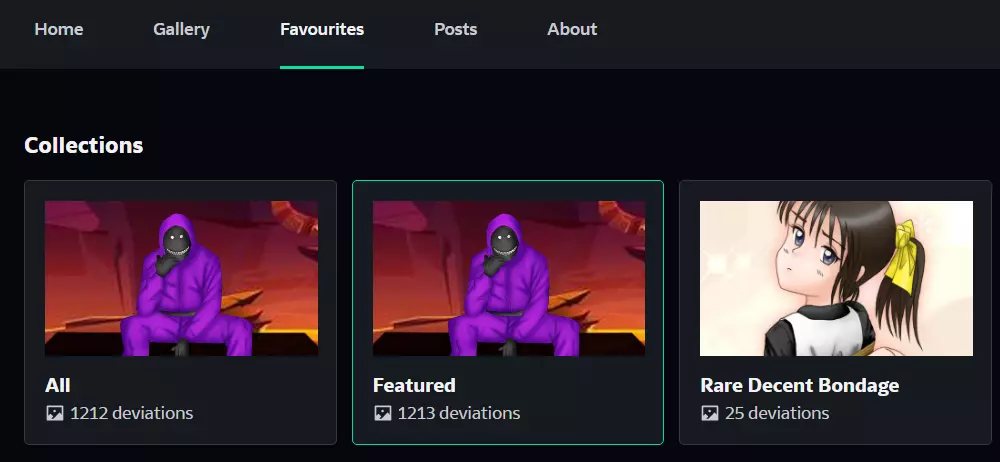Select the Favourites tab

point(322,29)
